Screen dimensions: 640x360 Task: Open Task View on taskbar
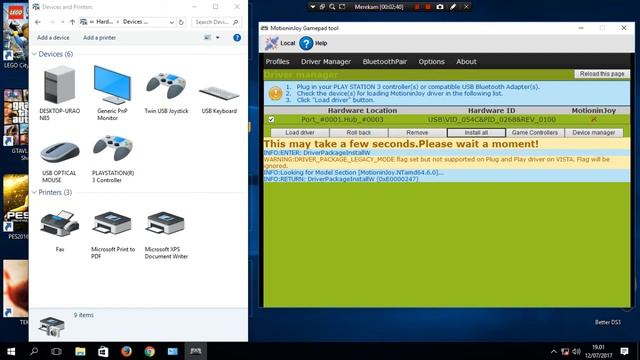pyautogui.click(x=56, y=351)
